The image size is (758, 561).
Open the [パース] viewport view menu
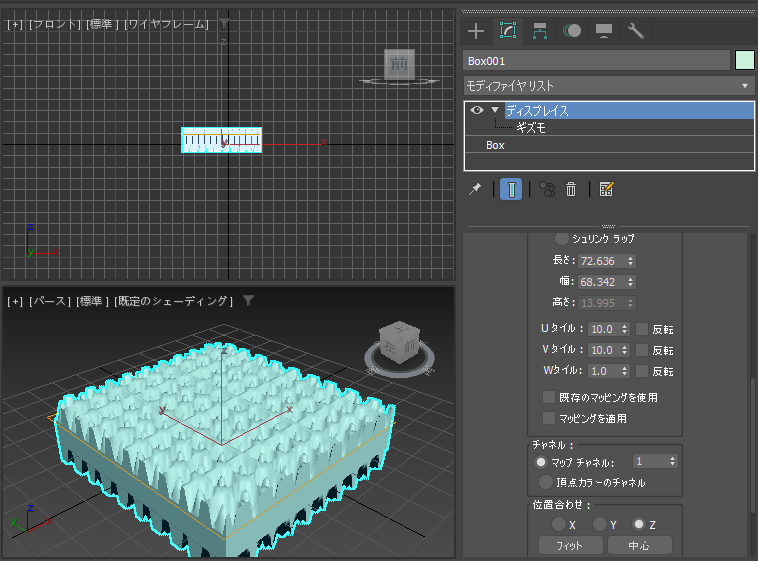pyautogui.click(x=50, y=301)
